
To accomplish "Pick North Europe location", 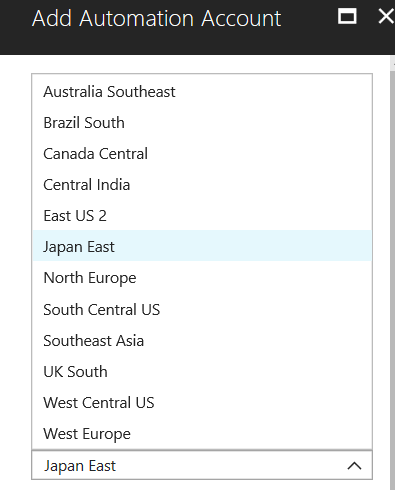I will coord(202,278).
